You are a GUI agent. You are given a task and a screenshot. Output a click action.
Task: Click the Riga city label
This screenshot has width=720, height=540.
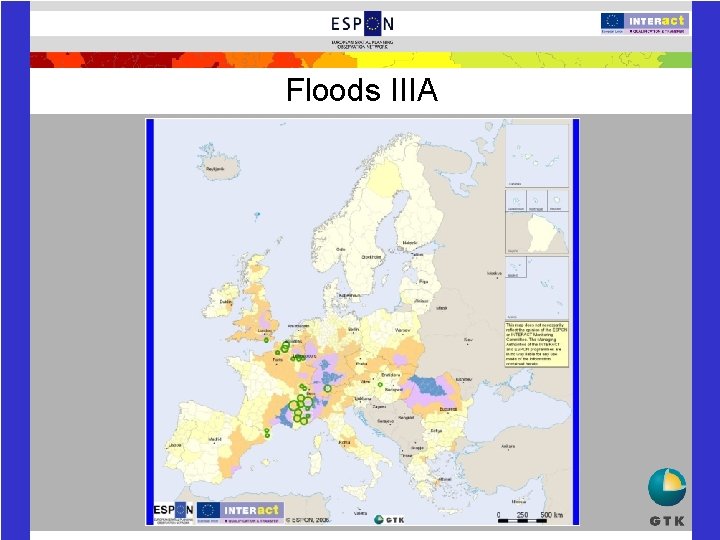(x=423, y=281)
